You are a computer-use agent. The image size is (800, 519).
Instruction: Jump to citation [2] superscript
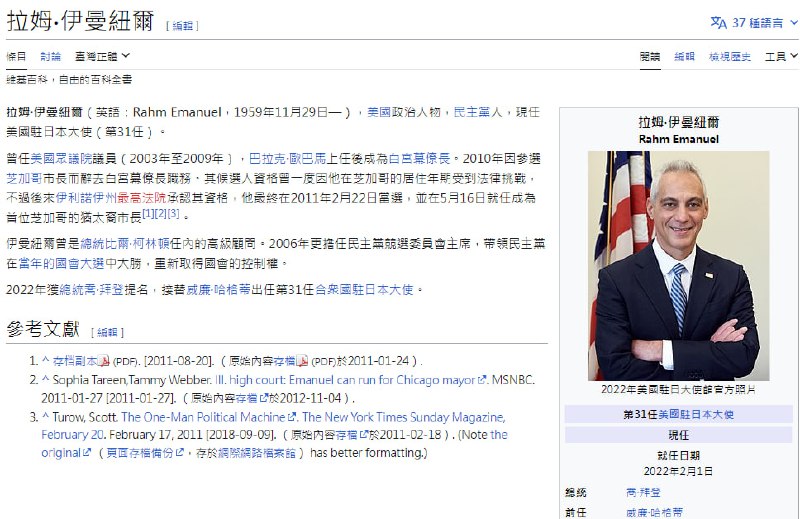click(x=161, y=213)
